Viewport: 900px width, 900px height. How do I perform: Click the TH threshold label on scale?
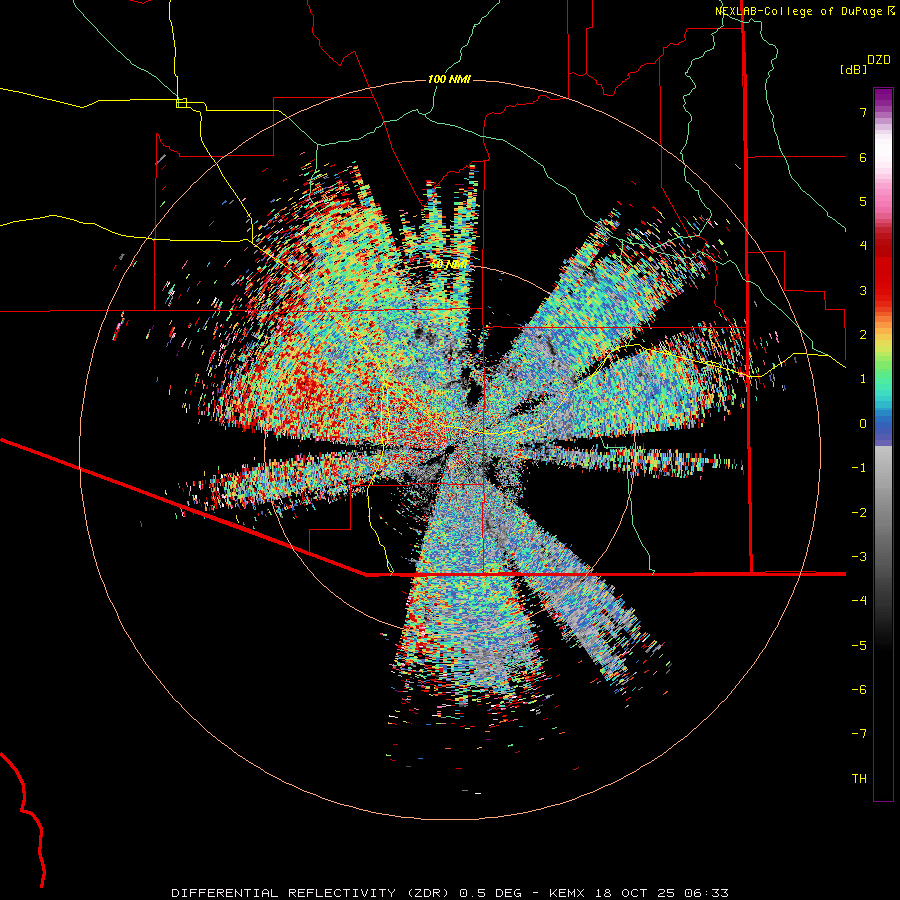[859, 779]
